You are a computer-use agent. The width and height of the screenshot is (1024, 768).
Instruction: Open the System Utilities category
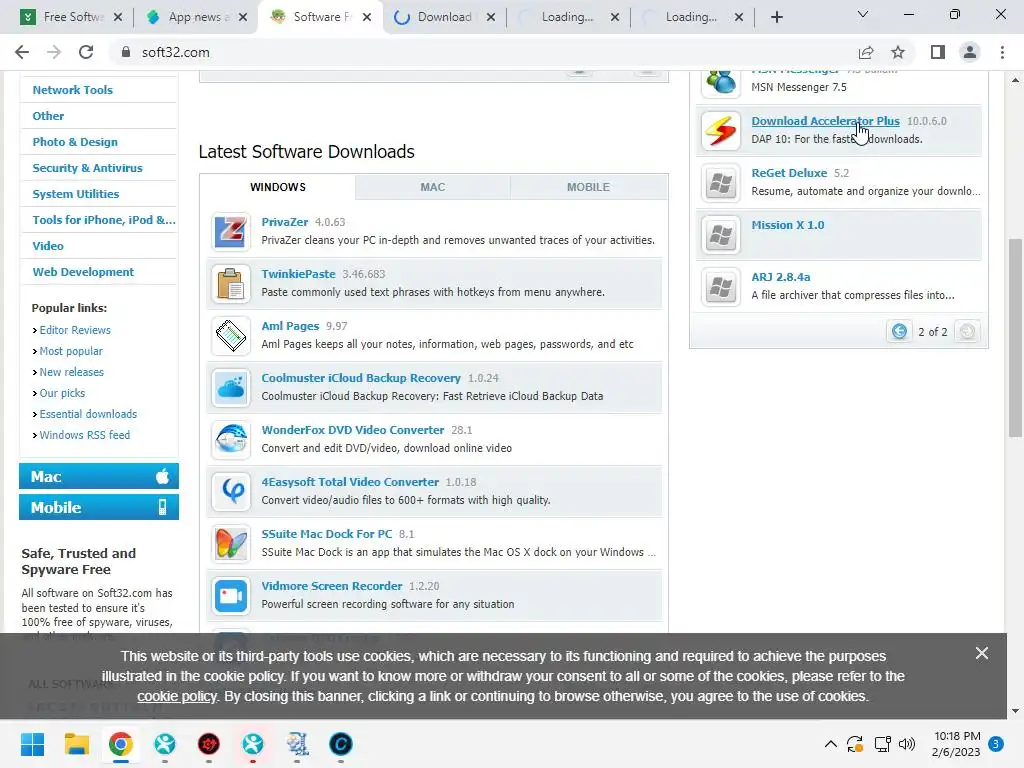pos(76,194)
